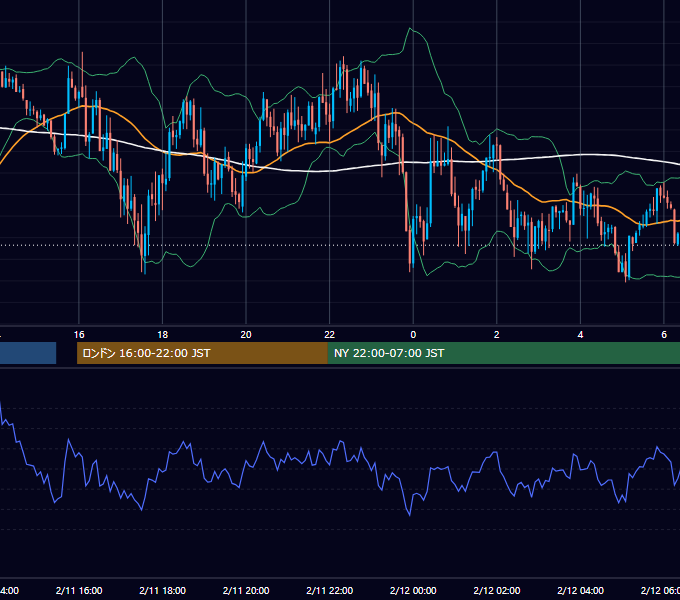Click the 2/11 22:00 date label

pyautogui.click(x=330, y=591)
